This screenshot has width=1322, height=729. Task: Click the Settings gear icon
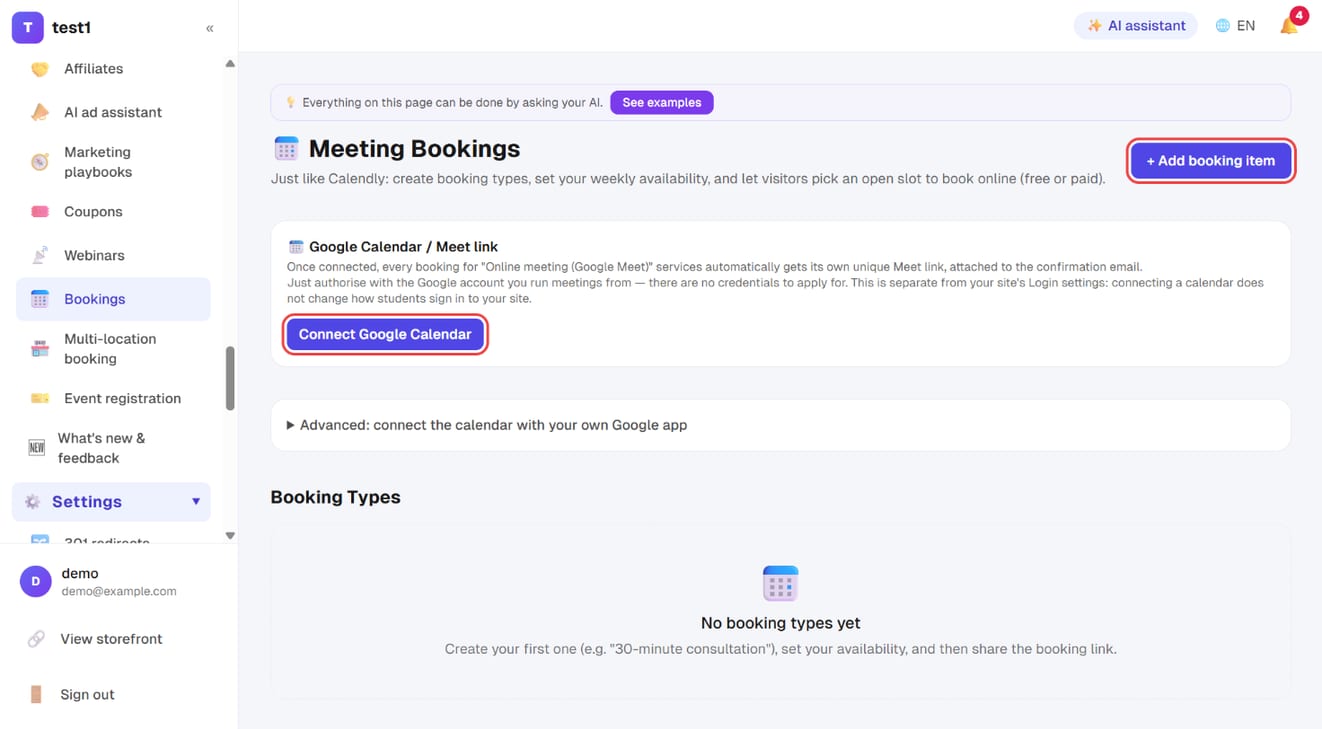32,502
